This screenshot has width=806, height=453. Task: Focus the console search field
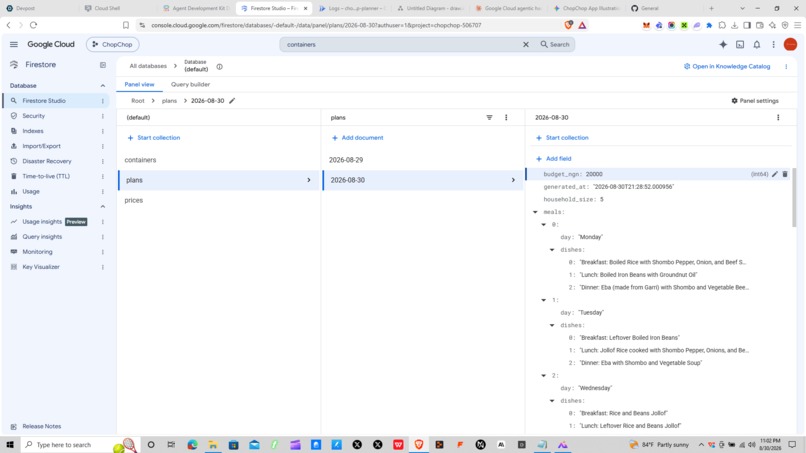(x=401, y=45)
